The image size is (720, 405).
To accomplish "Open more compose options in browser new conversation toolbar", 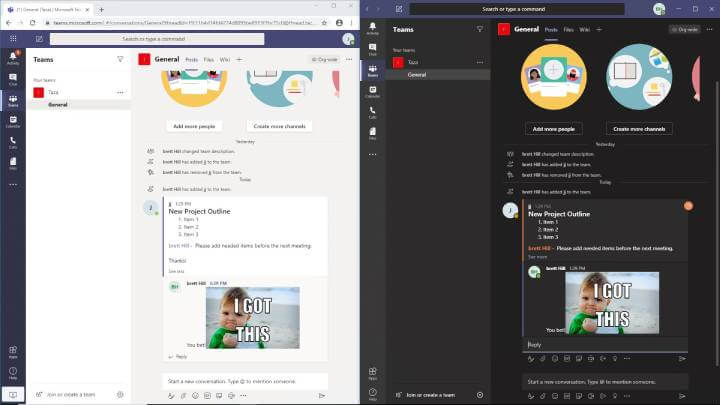I will click(243, 395).
